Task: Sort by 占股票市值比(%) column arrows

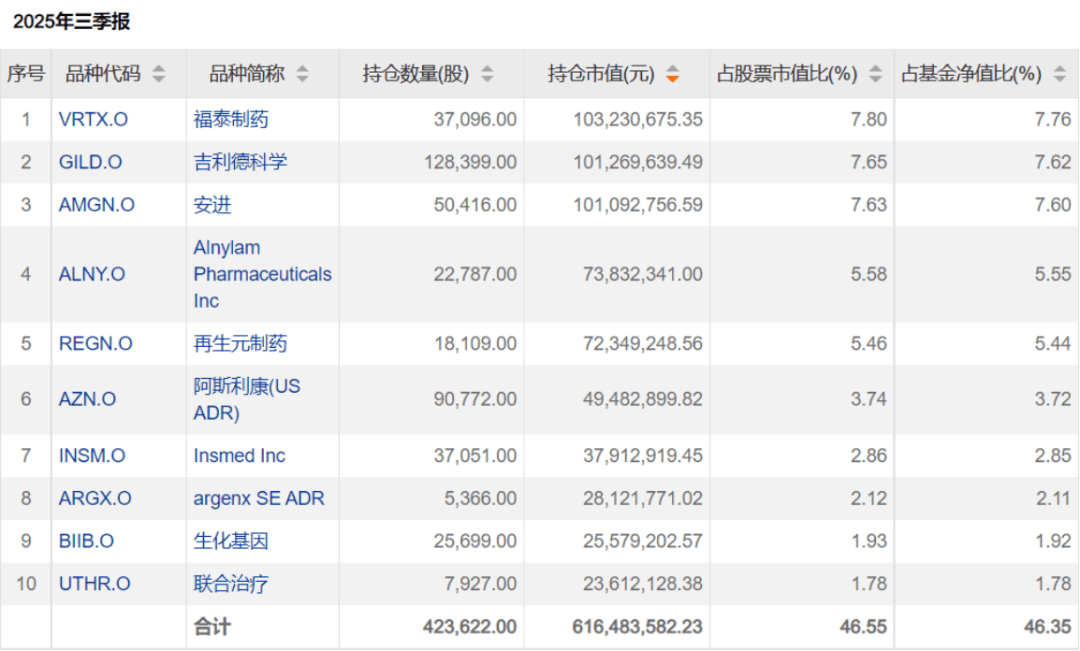Action: [875, 74]
